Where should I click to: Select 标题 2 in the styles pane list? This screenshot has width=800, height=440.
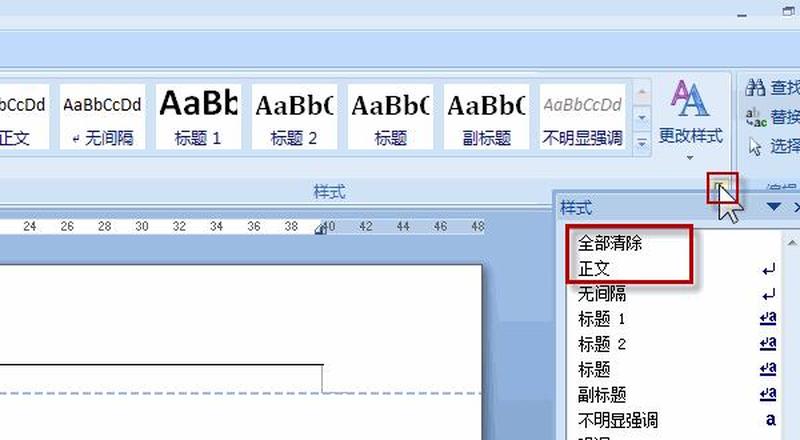tap(602, 344)
